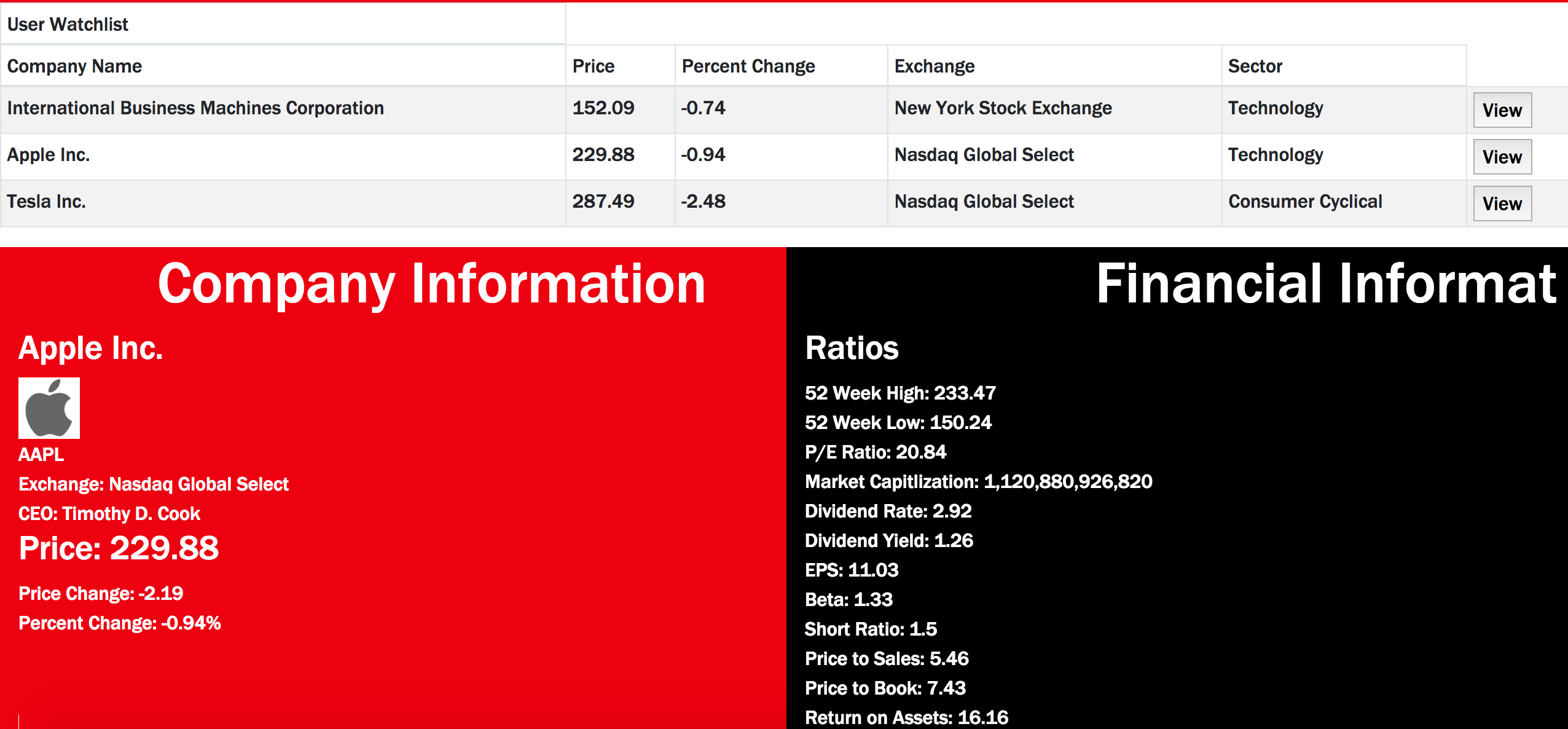This screenshot has height=729, width=1568.
Task: Click View button in Tesla Inc. row
Action: point(1502,203)
